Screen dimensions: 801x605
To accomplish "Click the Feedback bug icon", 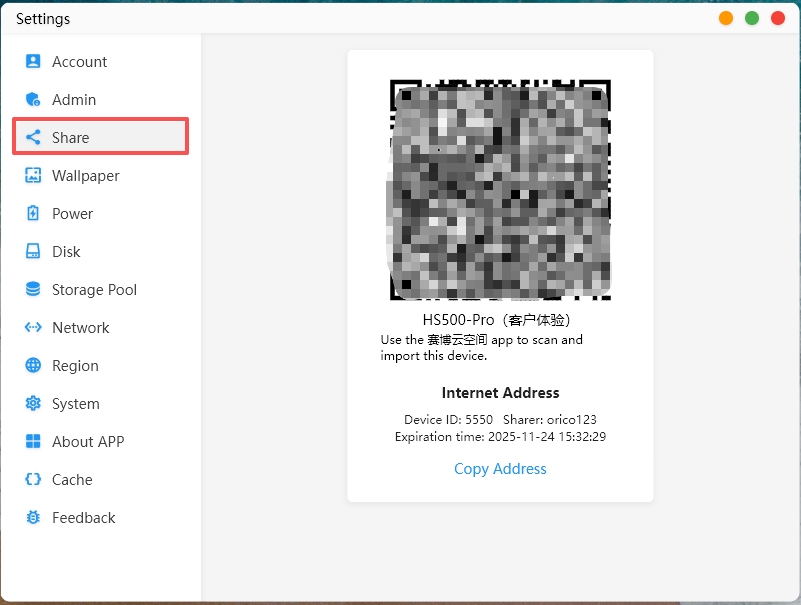I will [33, 517].
